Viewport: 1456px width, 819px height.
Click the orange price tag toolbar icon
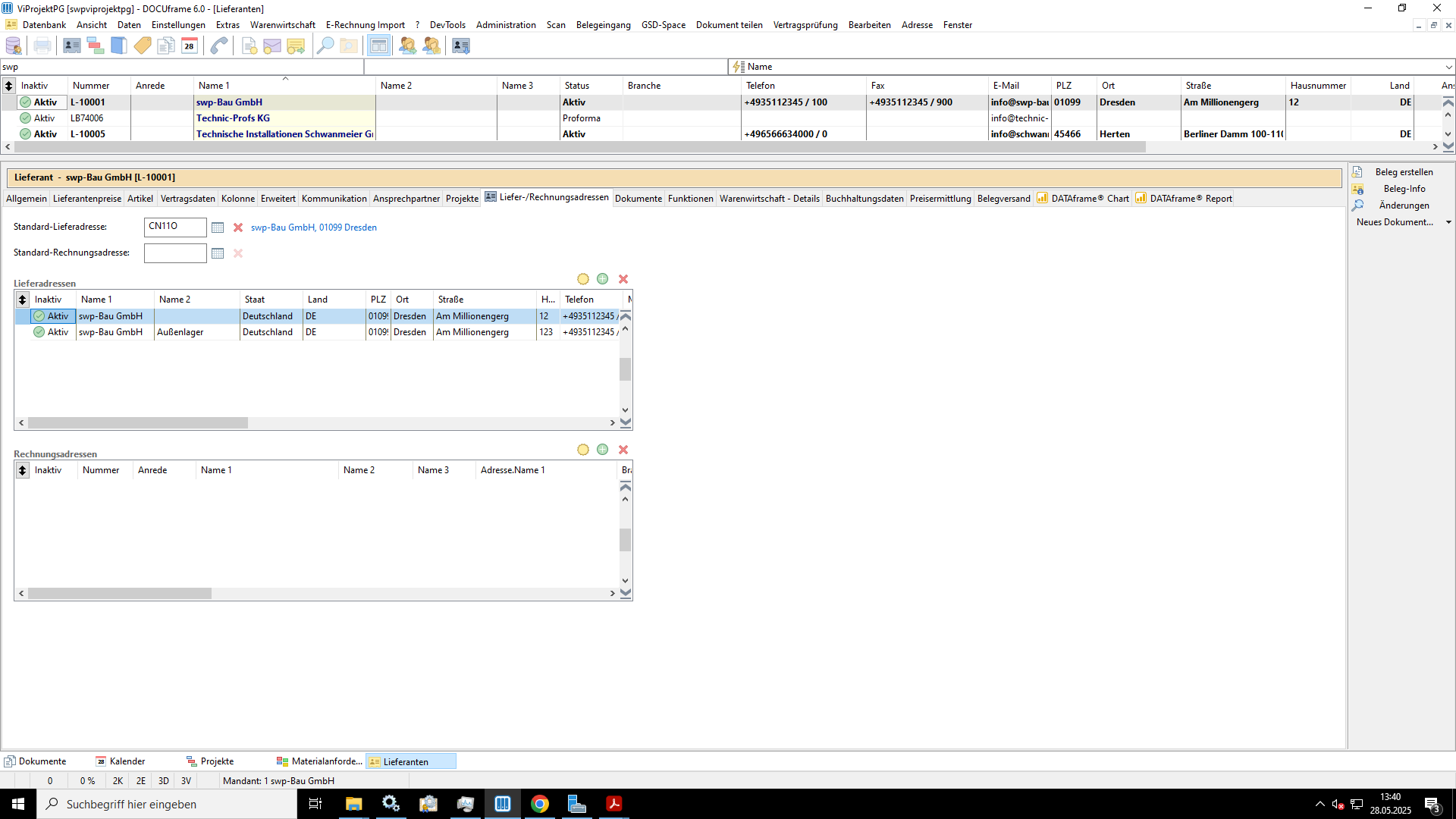click(x=143, y=45)
